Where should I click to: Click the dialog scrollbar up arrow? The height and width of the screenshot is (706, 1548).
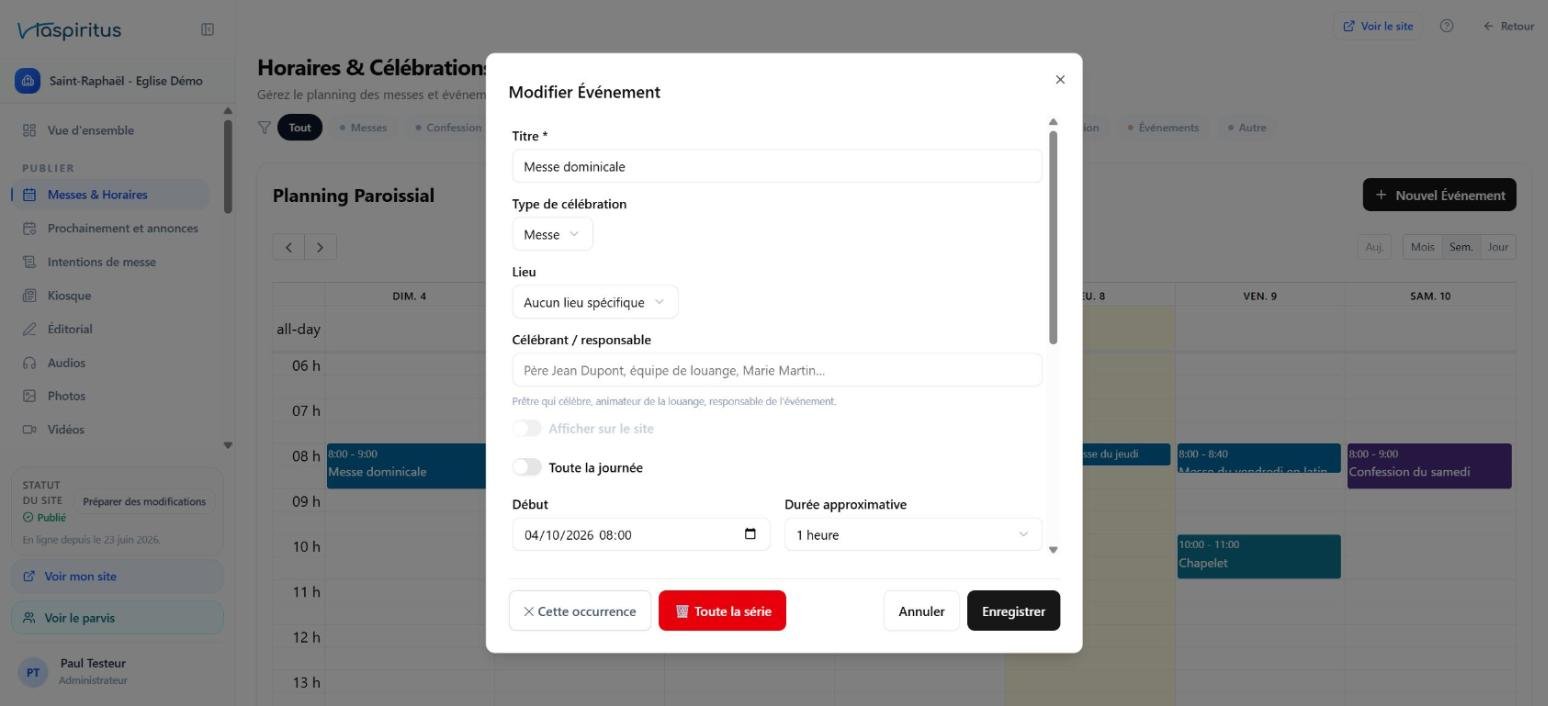click(x=1053, y=122)
